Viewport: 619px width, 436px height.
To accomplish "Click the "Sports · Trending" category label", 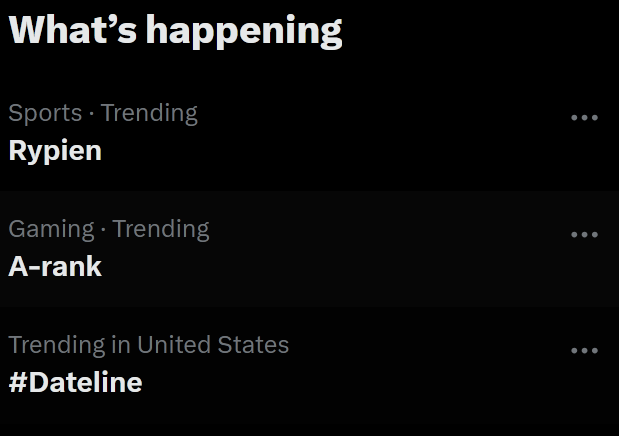I will tap(103, 113).
